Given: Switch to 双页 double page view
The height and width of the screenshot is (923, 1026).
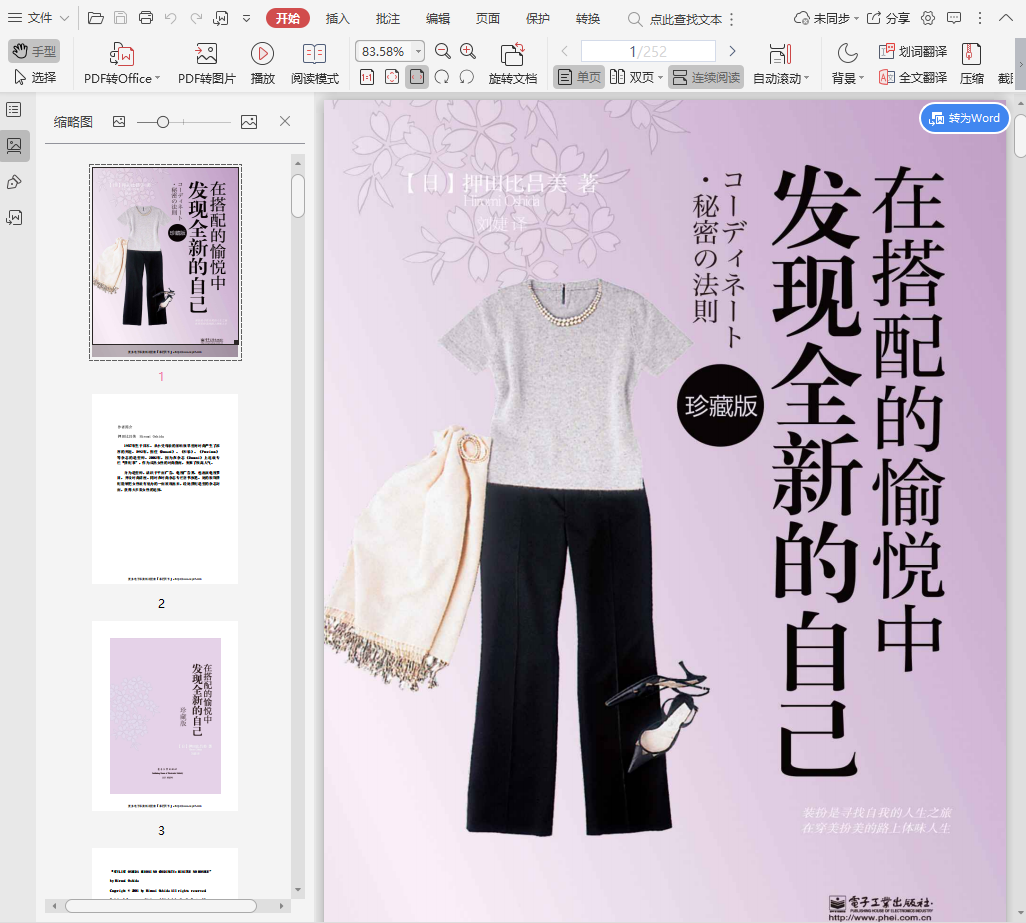Looking at the screenshot, I should coord(631,77).
